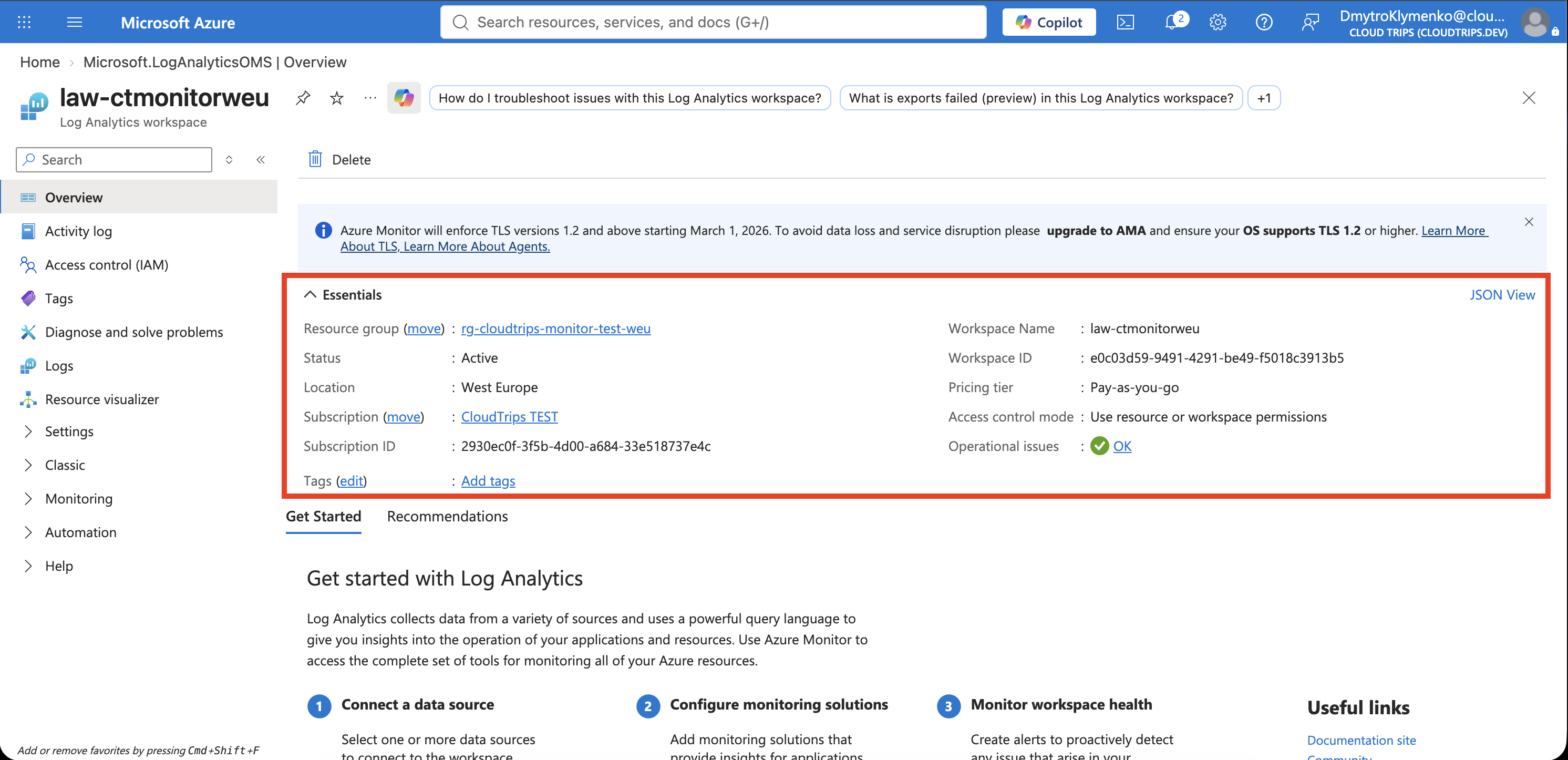Close the workspace blade with X

pyautogui.click(x=1529, y=97)
